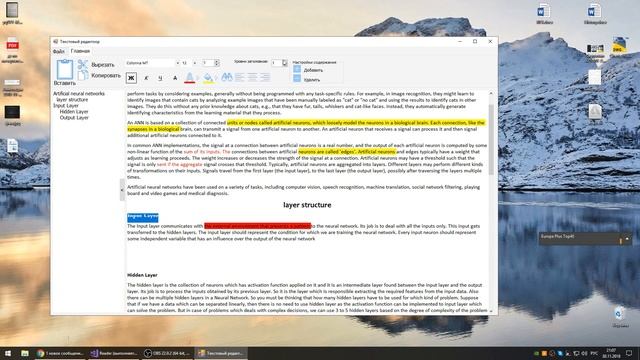This screenshot has width=640, height=360.
Task: Open the Recycle Bin desktop icon
Action: pos(620,318)
